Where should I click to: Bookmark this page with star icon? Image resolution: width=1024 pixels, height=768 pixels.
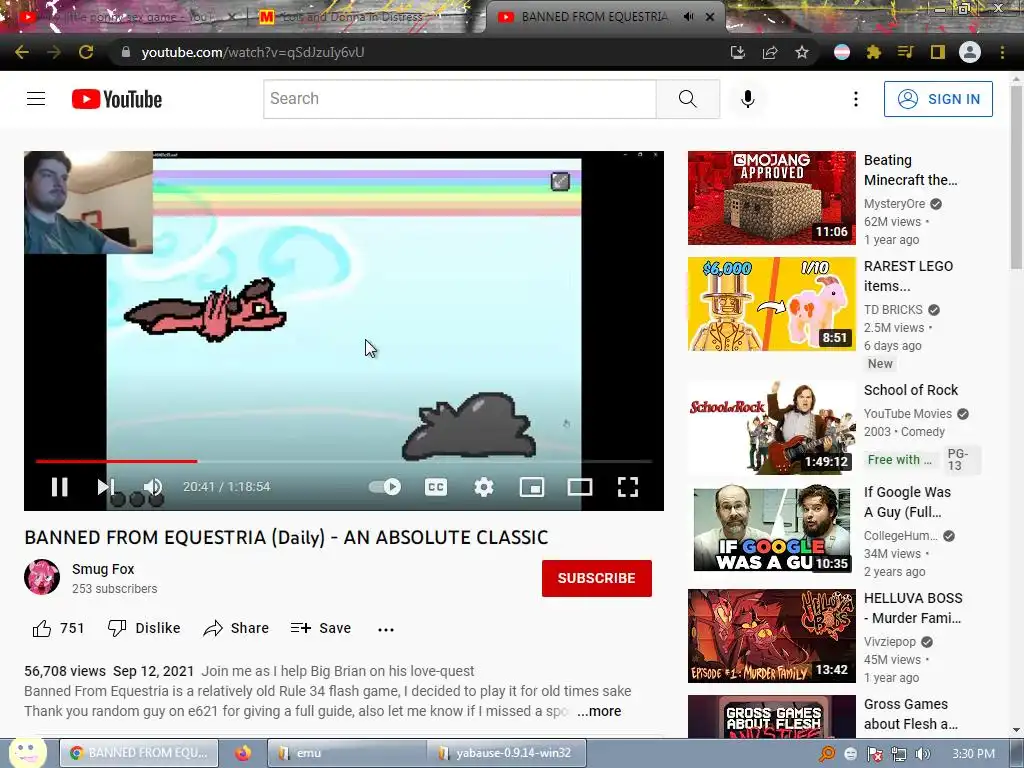click(802, 52)
